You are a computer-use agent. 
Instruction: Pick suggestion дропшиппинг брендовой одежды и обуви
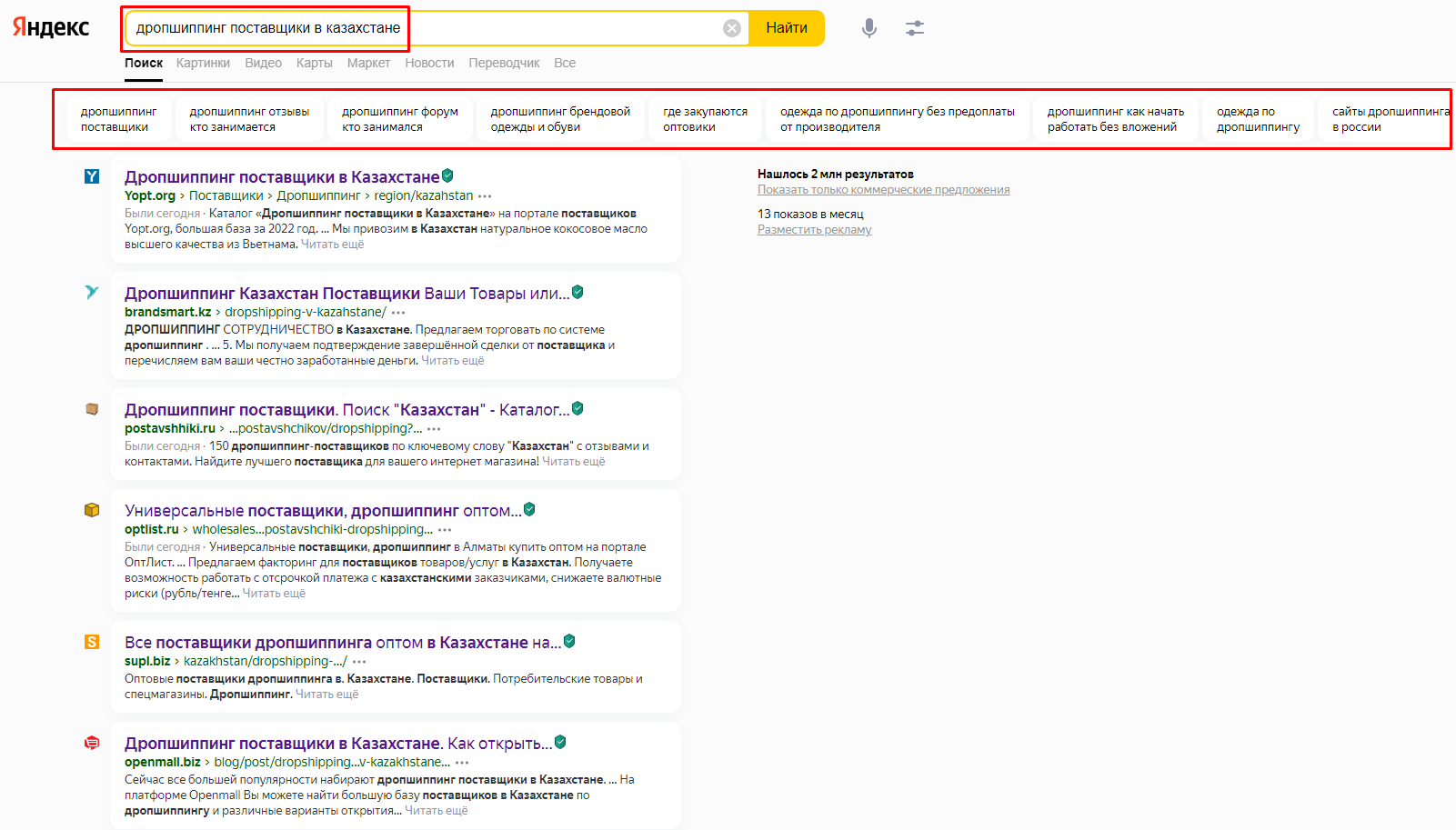tap(560, 119)
